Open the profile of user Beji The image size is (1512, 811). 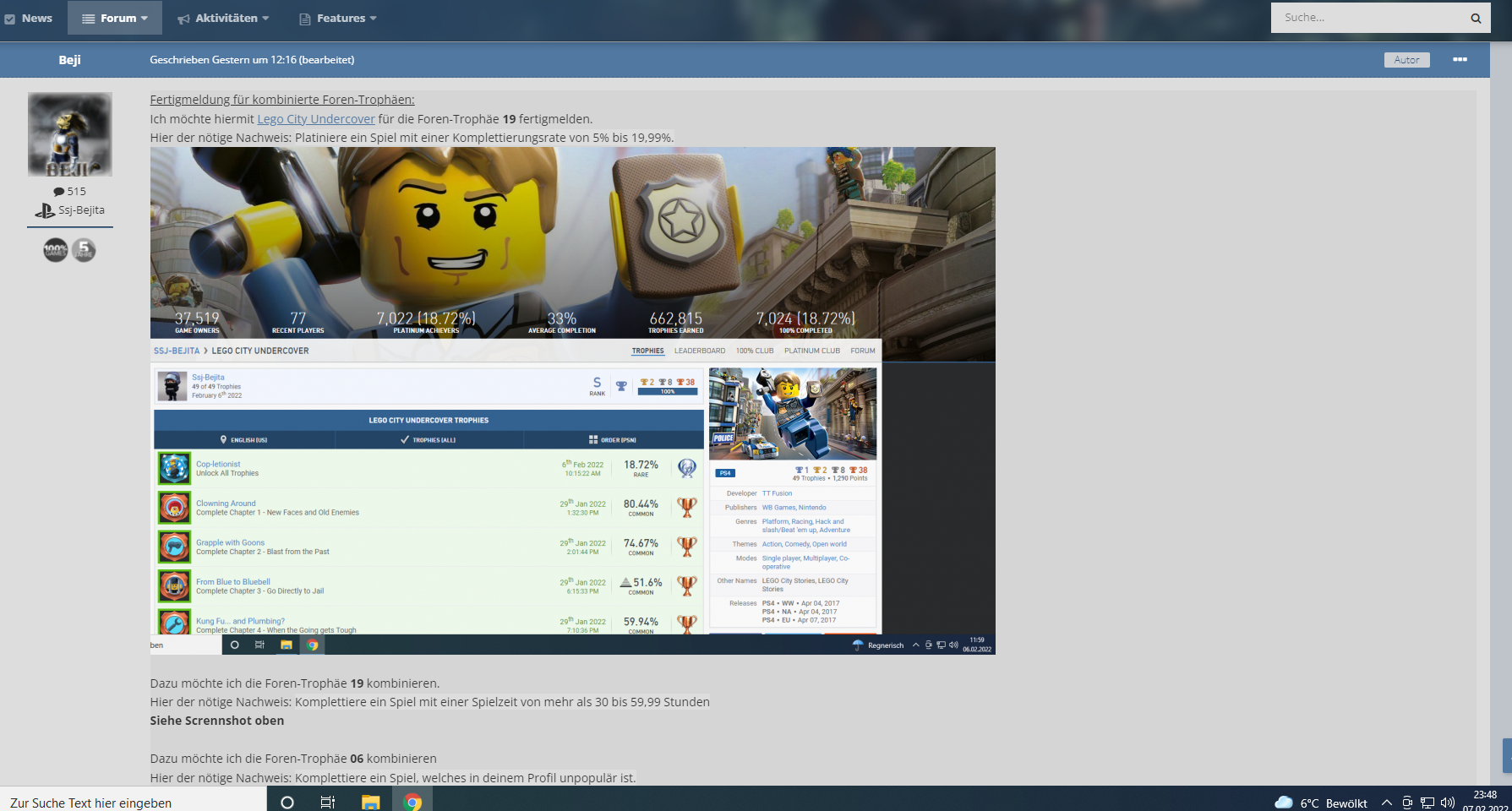point(70,60)
